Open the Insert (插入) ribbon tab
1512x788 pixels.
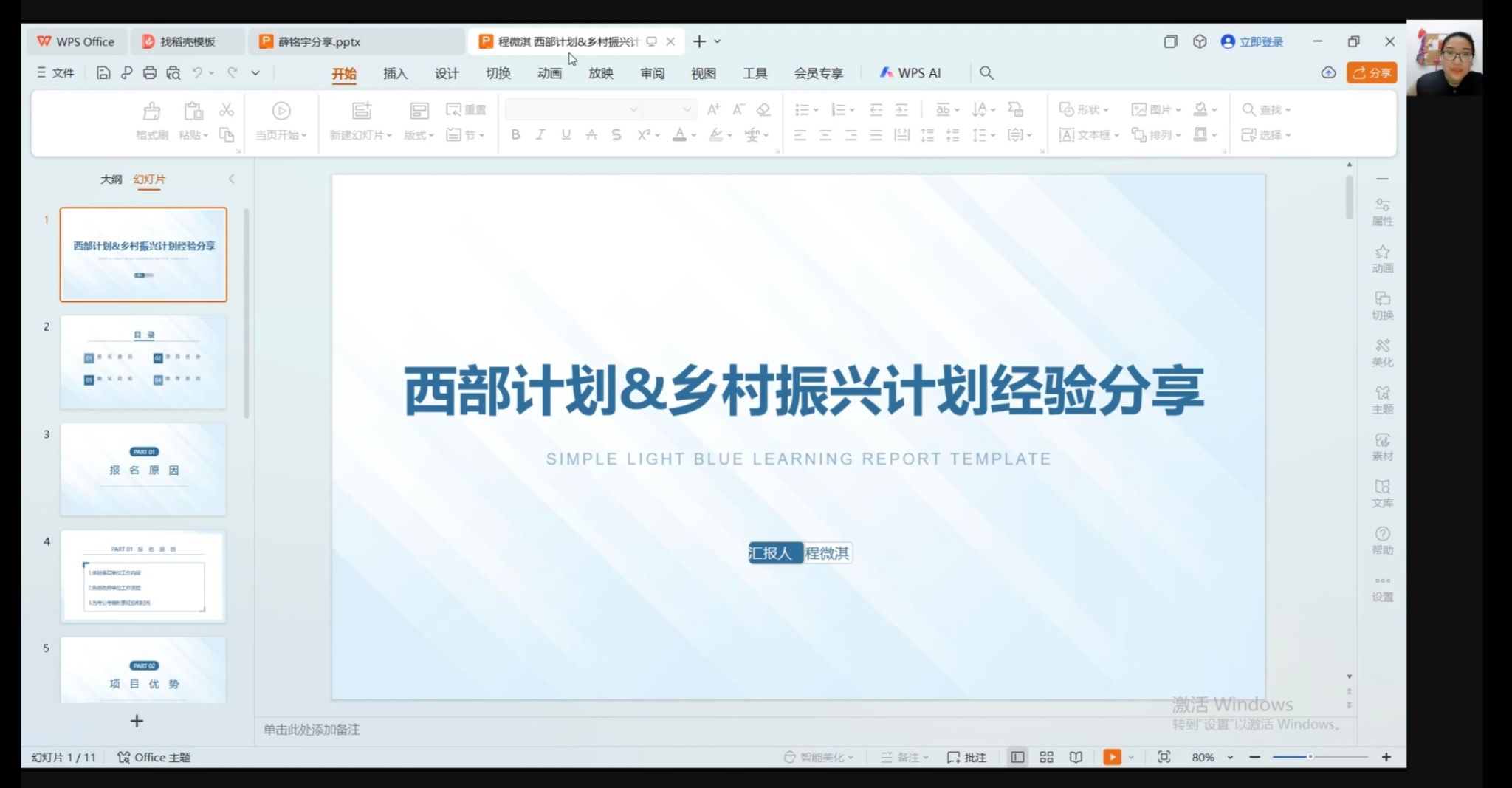pyautogui.click(x=395, y=73)
